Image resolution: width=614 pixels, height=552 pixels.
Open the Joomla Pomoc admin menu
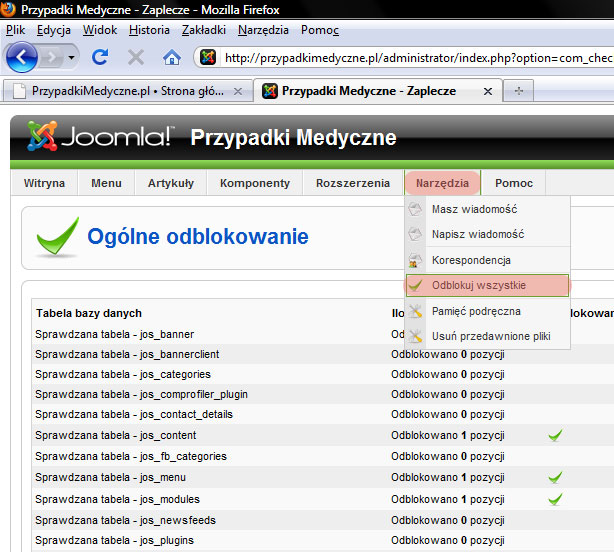click(514, 183)
